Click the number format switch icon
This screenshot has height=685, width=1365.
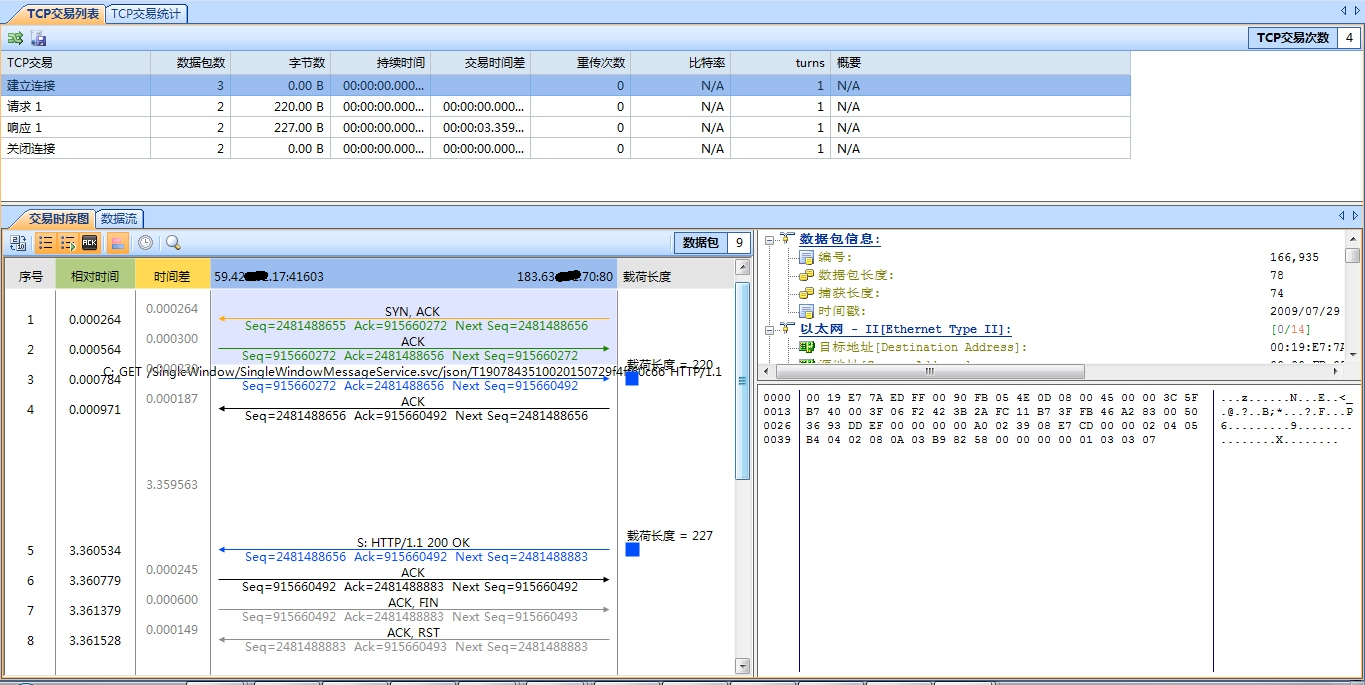pyautogui.click(x=18, y=243)
